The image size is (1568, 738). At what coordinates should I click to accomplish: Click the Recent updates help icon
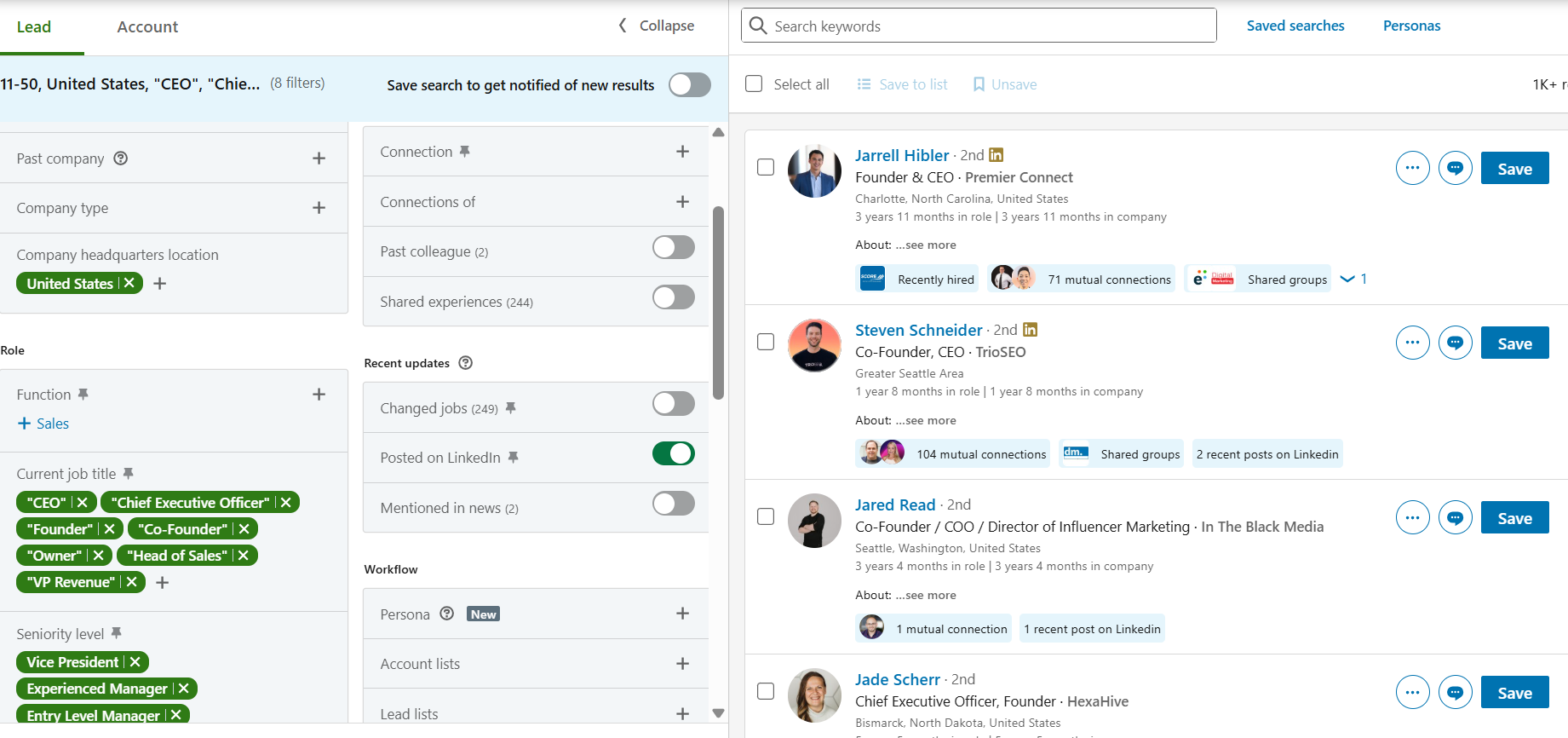pos(465,363)
